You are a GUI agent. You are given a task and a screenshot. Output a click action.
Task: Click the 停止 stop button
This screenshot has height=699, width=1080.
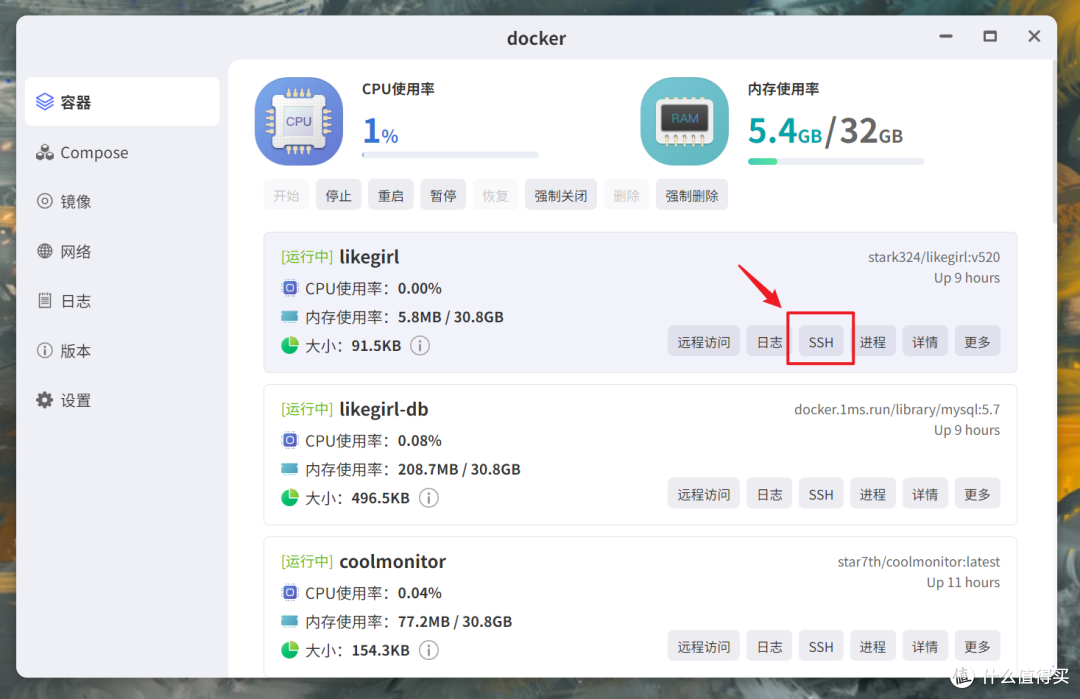click(338, 196)
